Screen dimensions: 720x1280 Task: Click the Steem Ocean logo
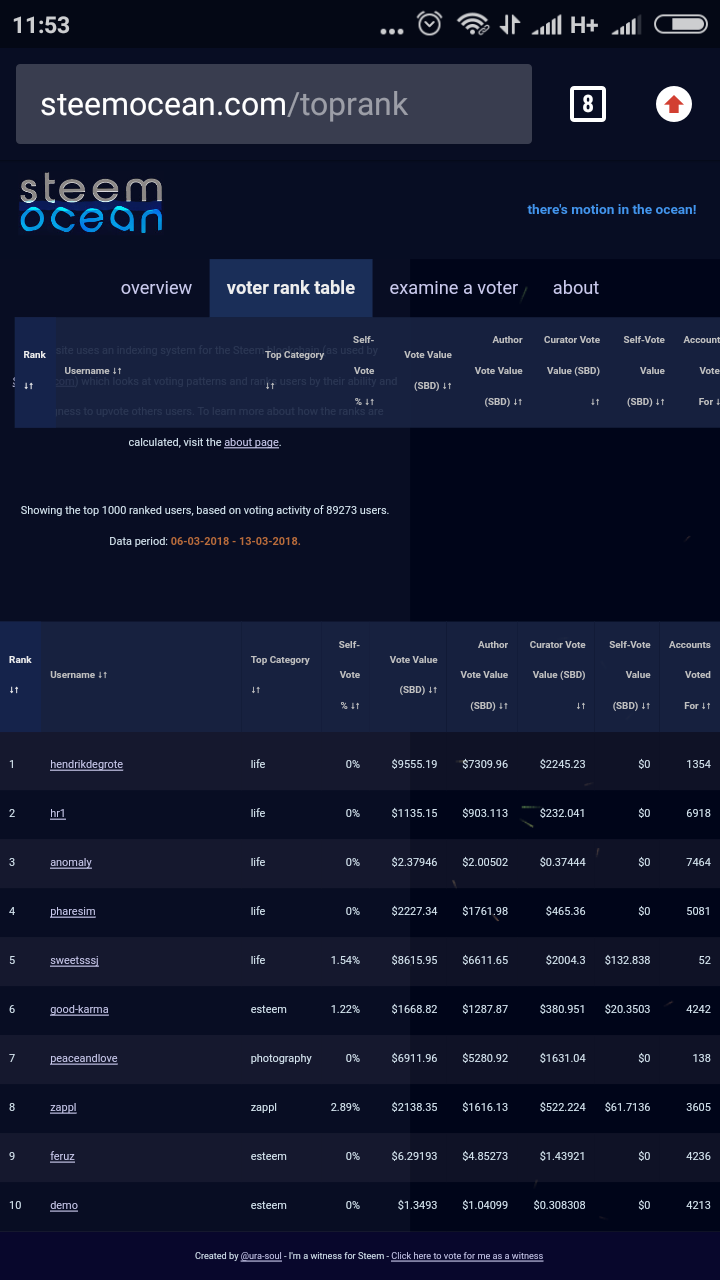point(91,204)
